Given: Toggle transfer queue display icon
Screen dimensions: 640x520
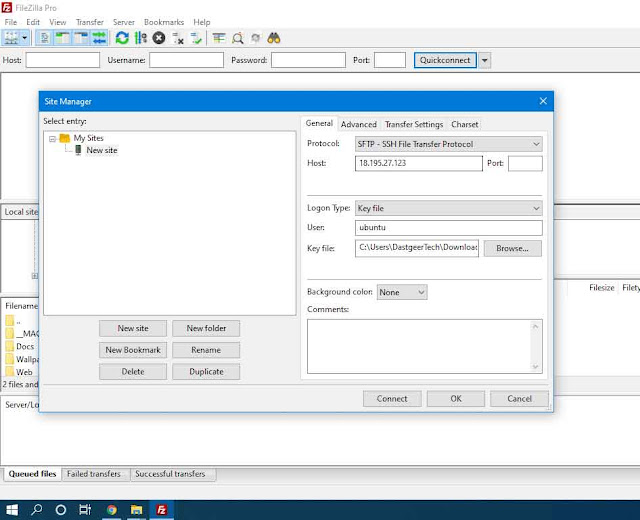Looking at the screenshot, I should pos(99,38).
